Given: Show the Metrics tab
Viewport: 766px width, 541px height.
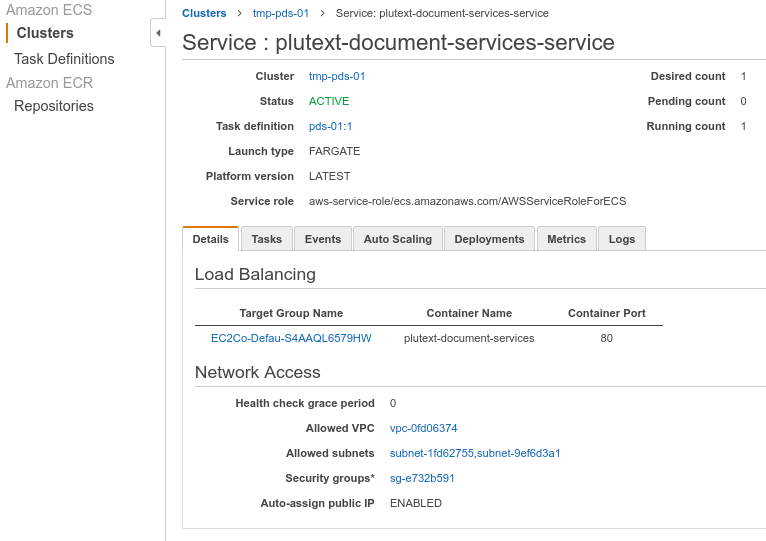Looking at the screenshot, I should (x=566, y=239).
